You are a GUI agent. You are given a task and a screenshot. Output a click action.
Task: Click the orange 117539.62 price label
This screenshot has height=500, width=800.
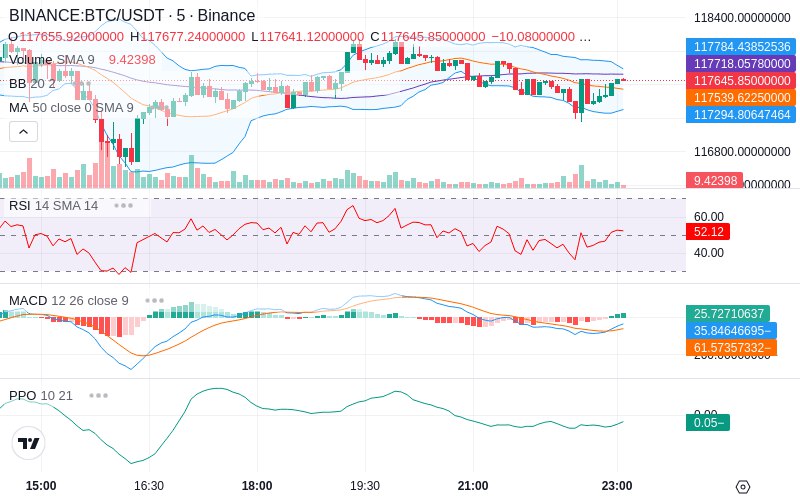pos(741,97)
